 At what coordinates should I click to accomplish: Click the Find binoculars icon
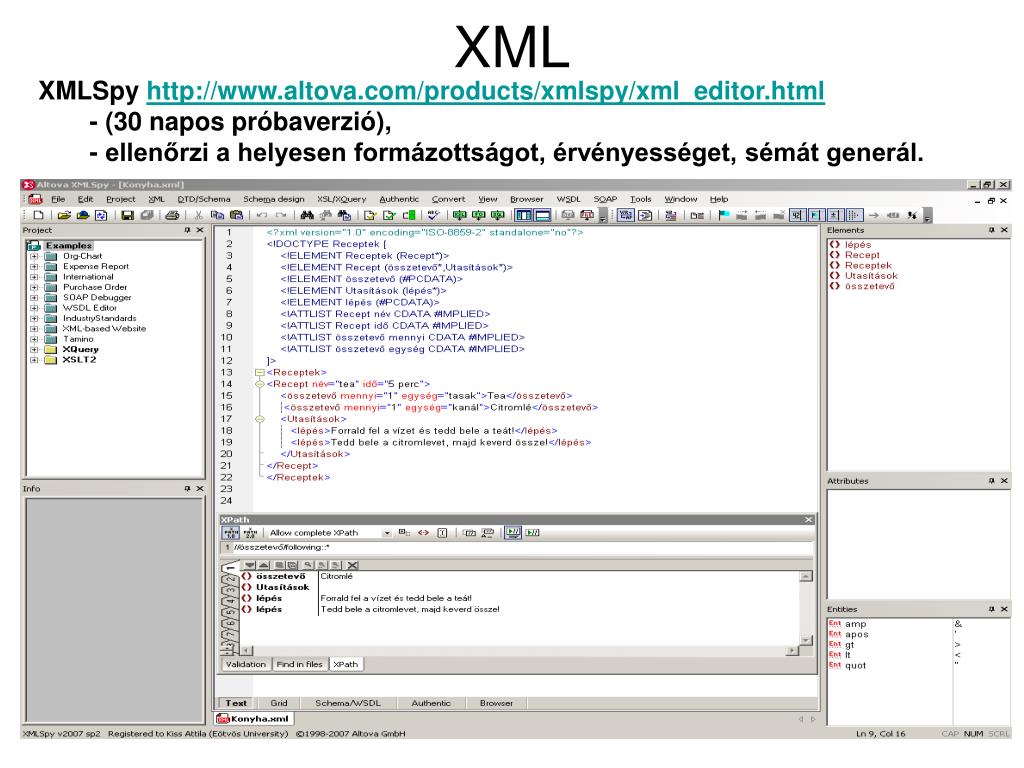(x=307, y=215)
